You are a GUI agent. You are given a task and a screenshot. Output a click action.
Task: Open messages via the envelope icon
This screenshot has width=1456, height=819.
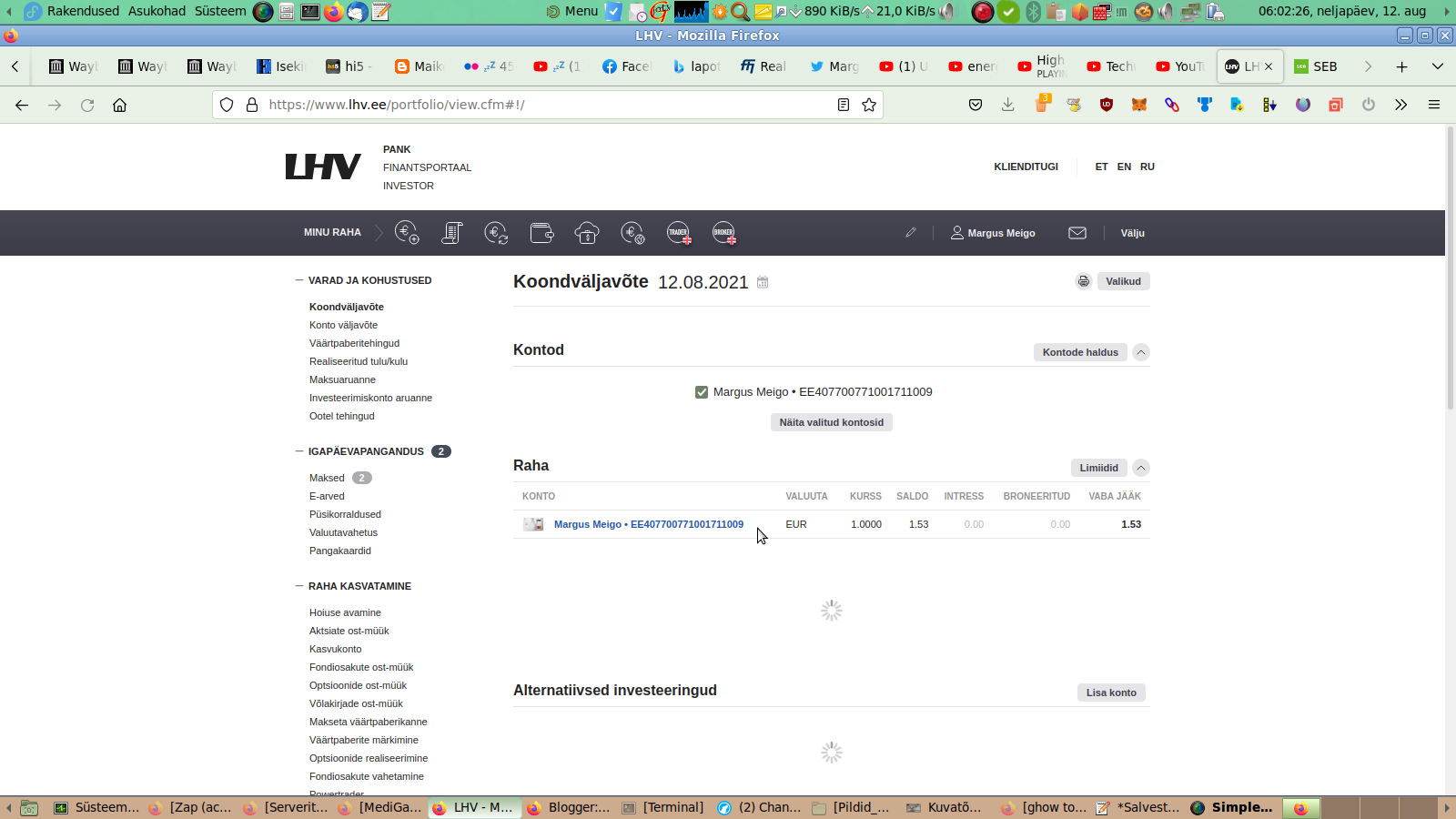coord(1077,233)
